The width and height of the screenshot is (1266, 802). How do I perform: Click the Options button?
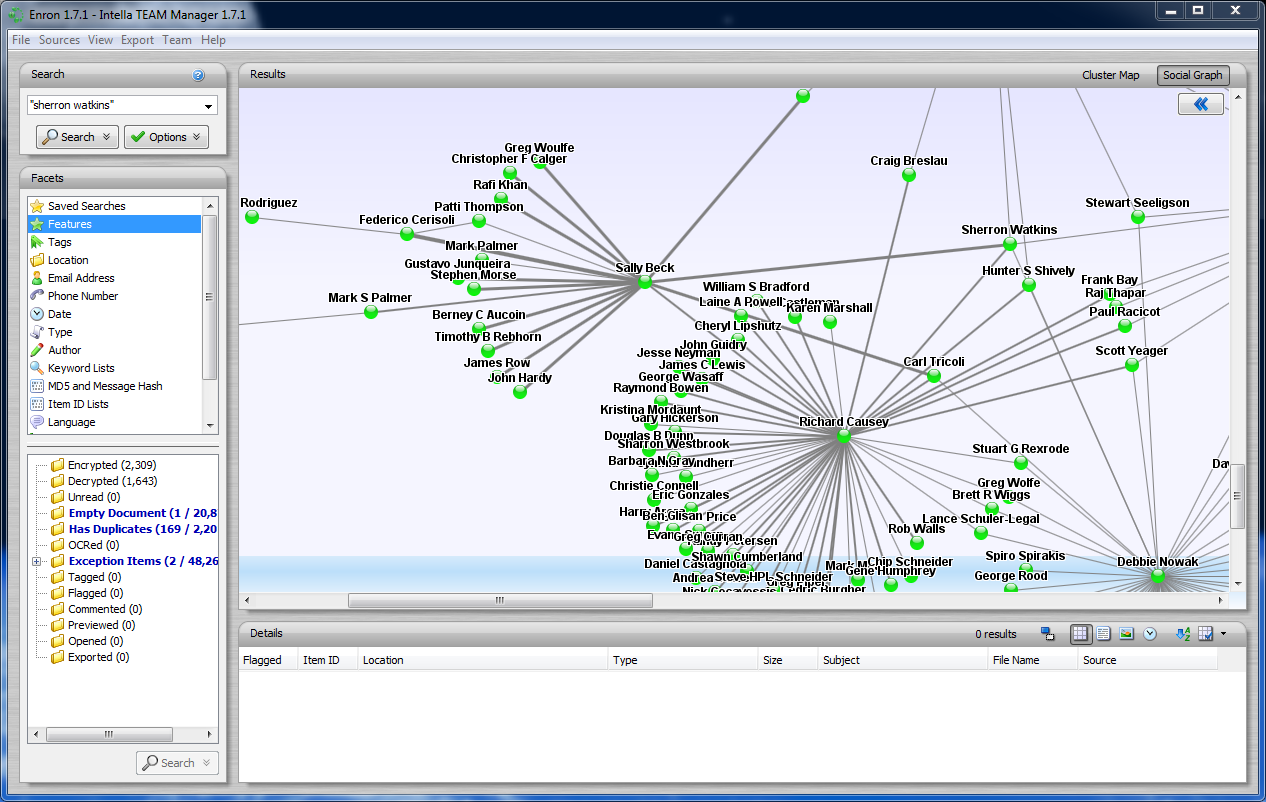166,137
